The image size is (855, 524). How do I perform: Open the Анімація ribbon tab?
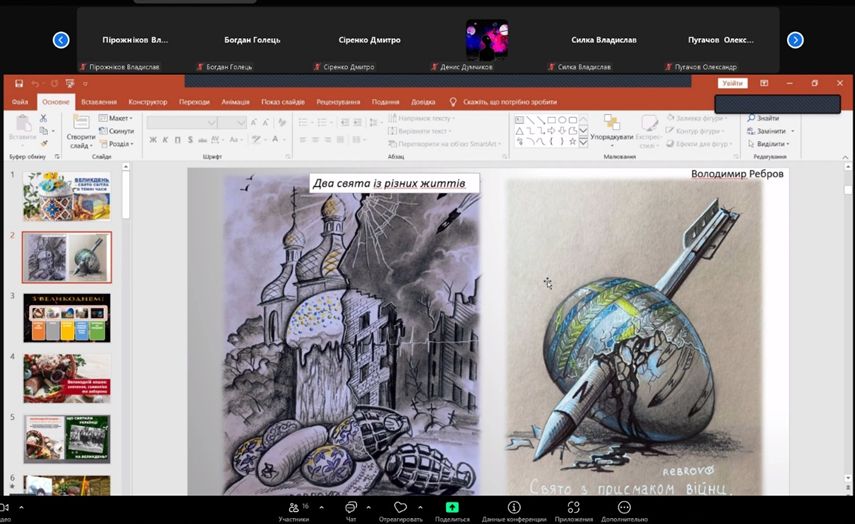click(x=236, y=102)
